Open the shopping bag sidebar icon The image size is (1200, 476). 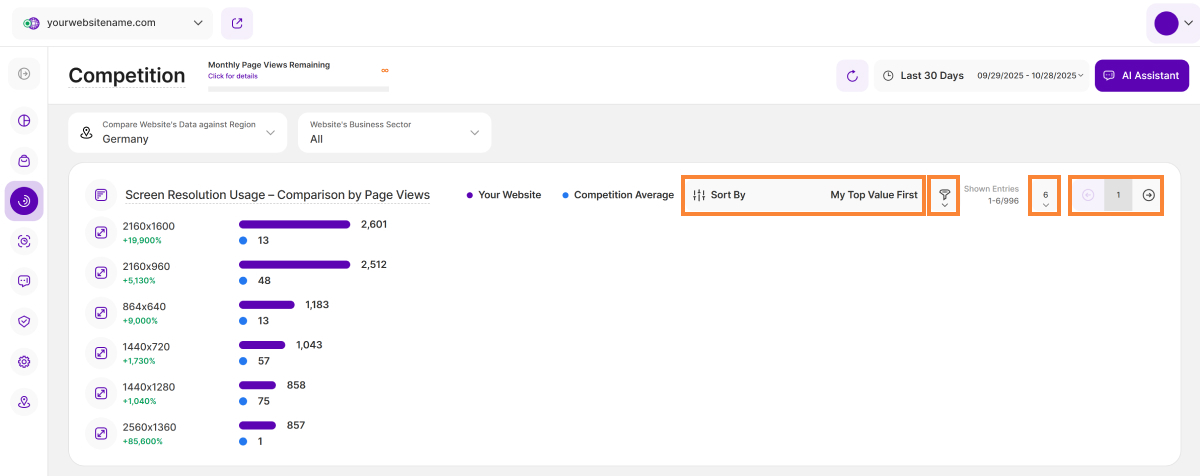click(x=25, y=161)
